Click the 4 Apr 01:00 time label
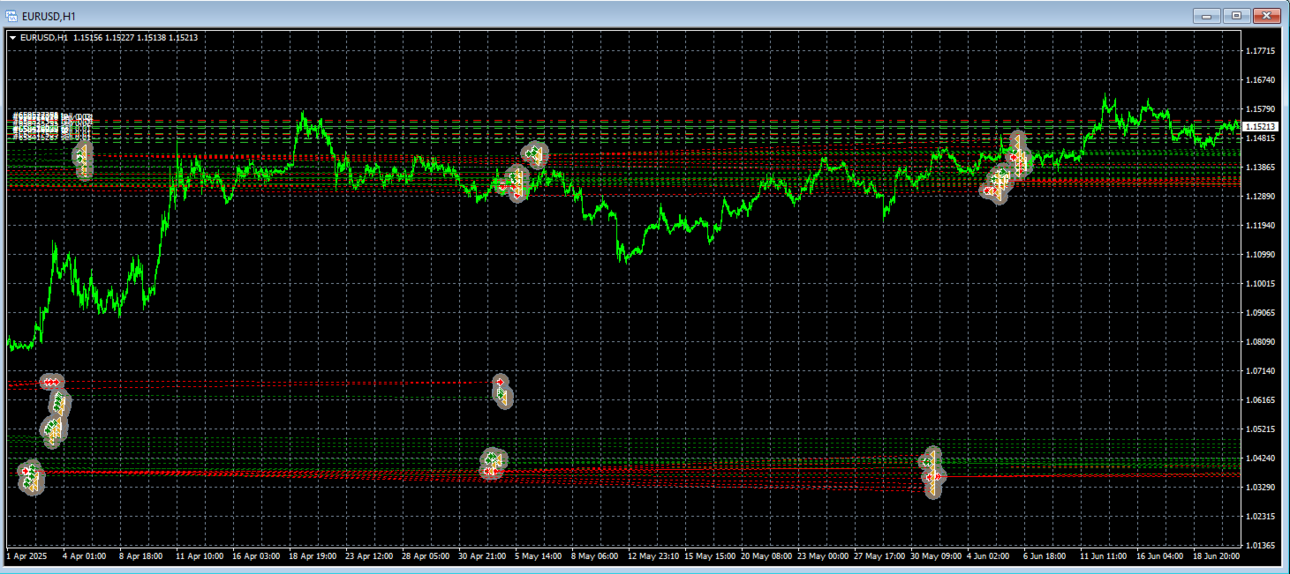 84,555
